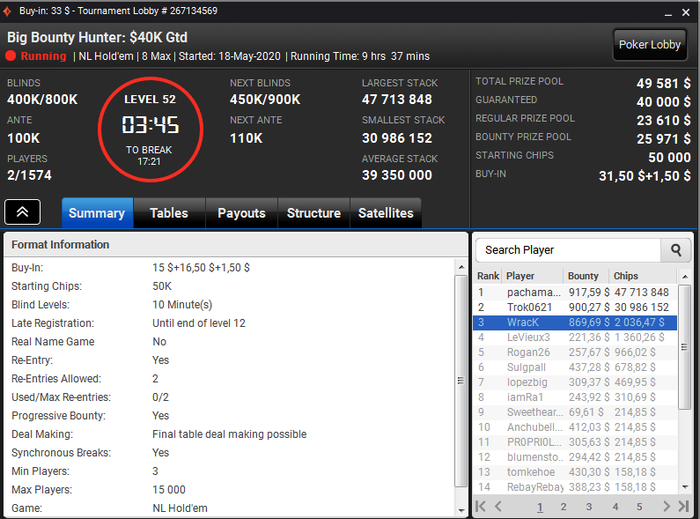The image size is (700, 519).
Task: Go to previous page of player list
Action: 498,506
